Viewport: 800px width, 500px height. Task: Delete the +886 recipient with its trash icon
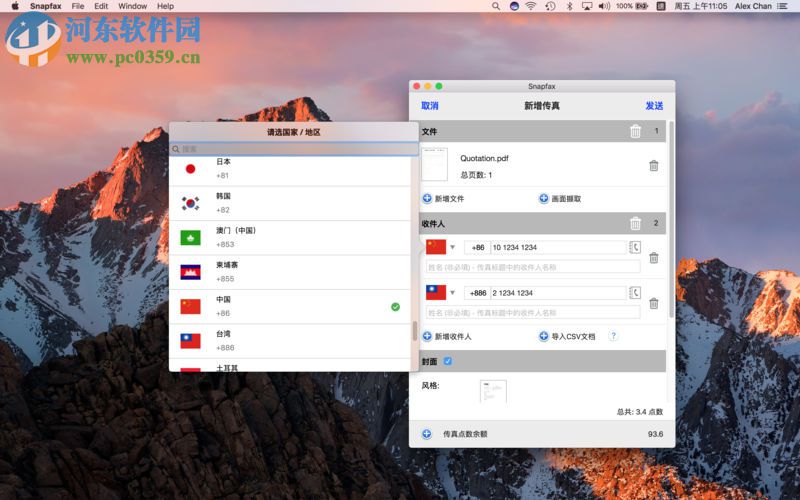pos(654,304)
